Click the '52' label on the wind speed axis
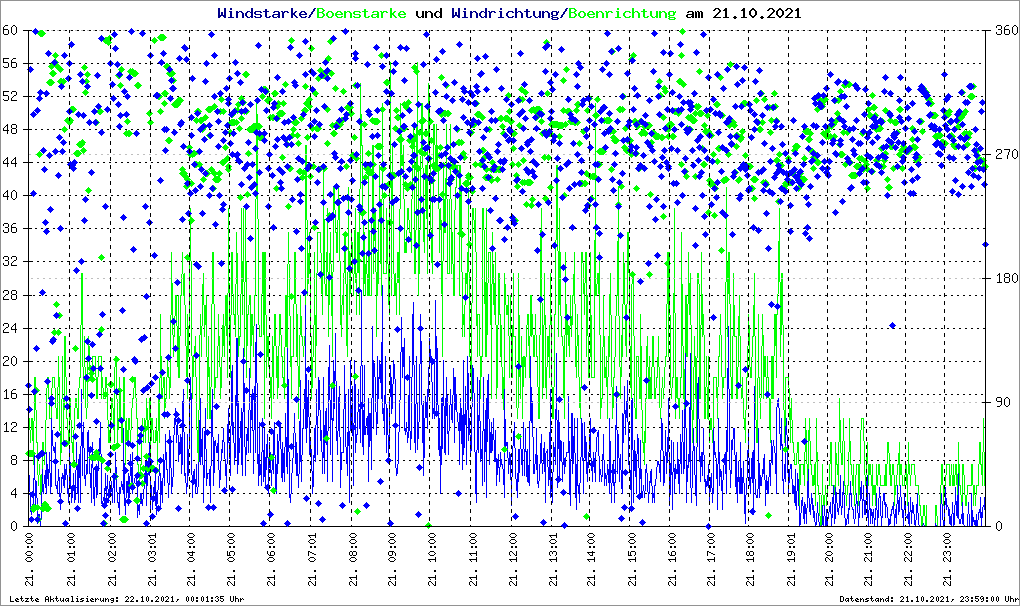The height and width of the screenshot is (606, 1020). [10, 96]
